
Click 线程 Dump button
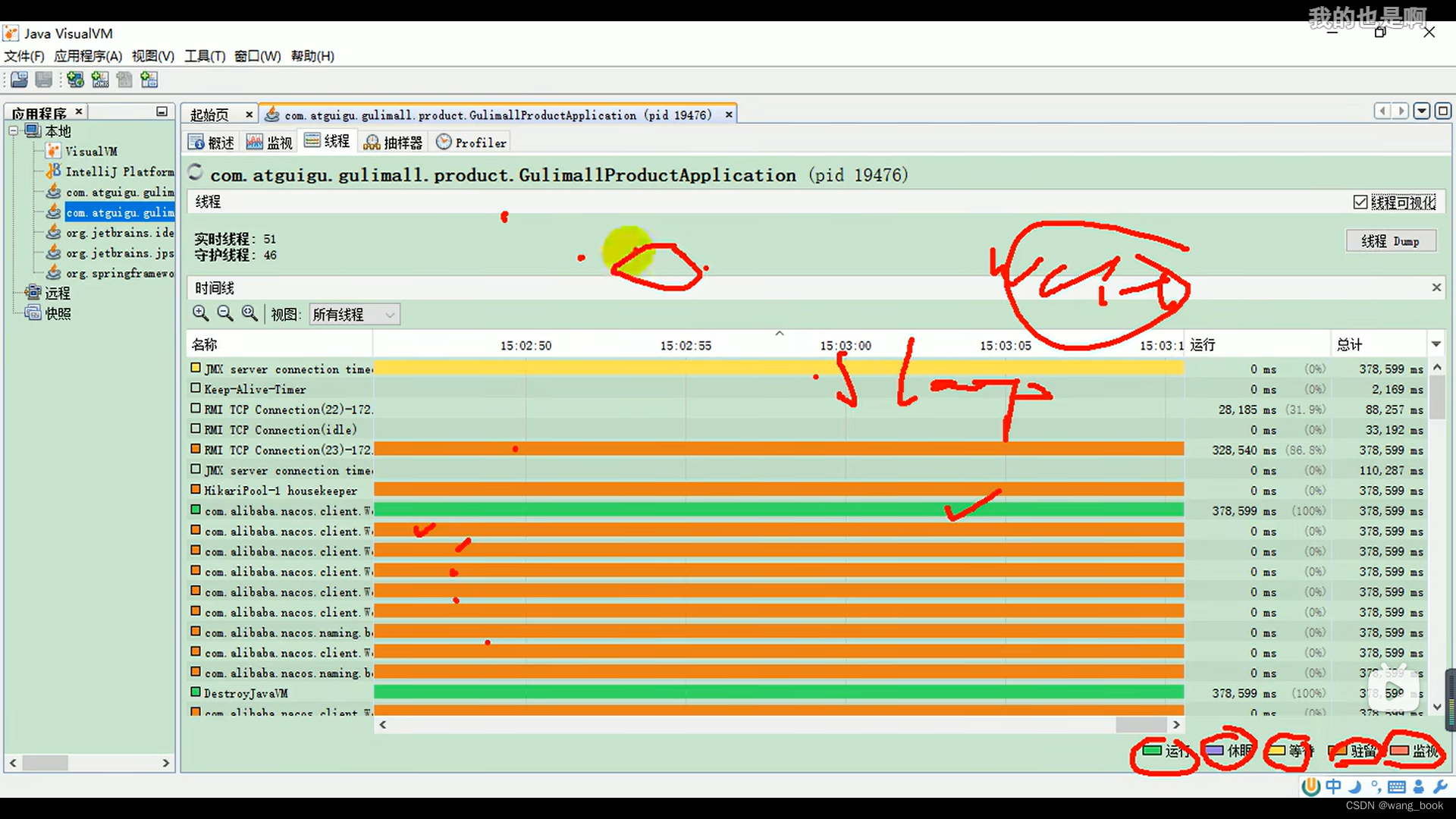point(1391,241)
